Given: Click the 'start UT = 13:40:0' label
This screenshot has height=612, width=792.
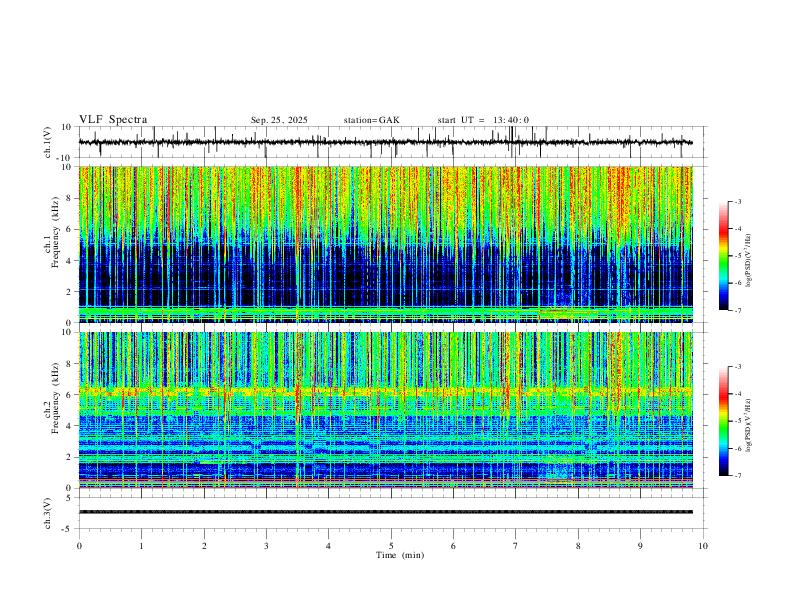Looking at the screenshot, I should coord(483,120).
